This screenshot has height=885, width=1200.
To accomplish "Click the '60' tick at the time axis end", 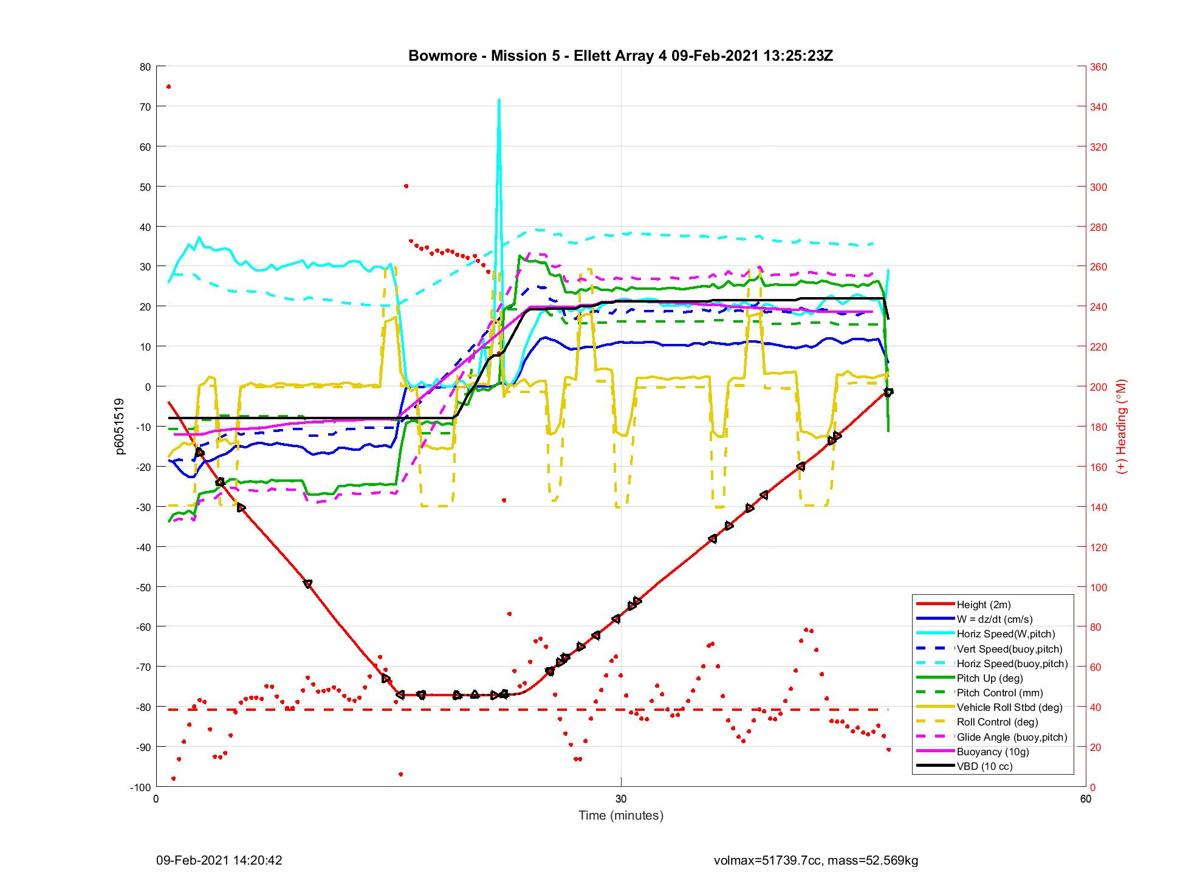I will (x=1085, y=799).
